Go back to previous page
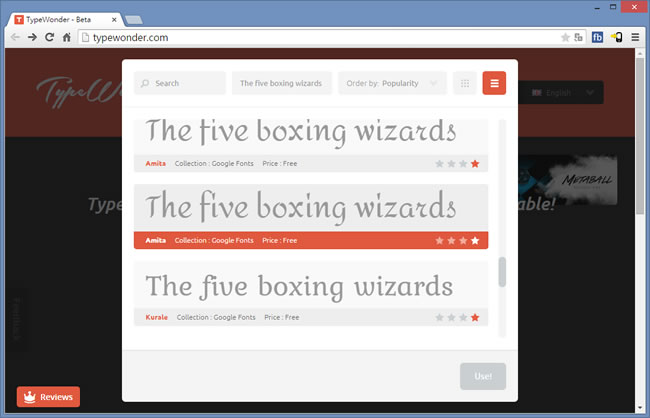 click(14, 37)
